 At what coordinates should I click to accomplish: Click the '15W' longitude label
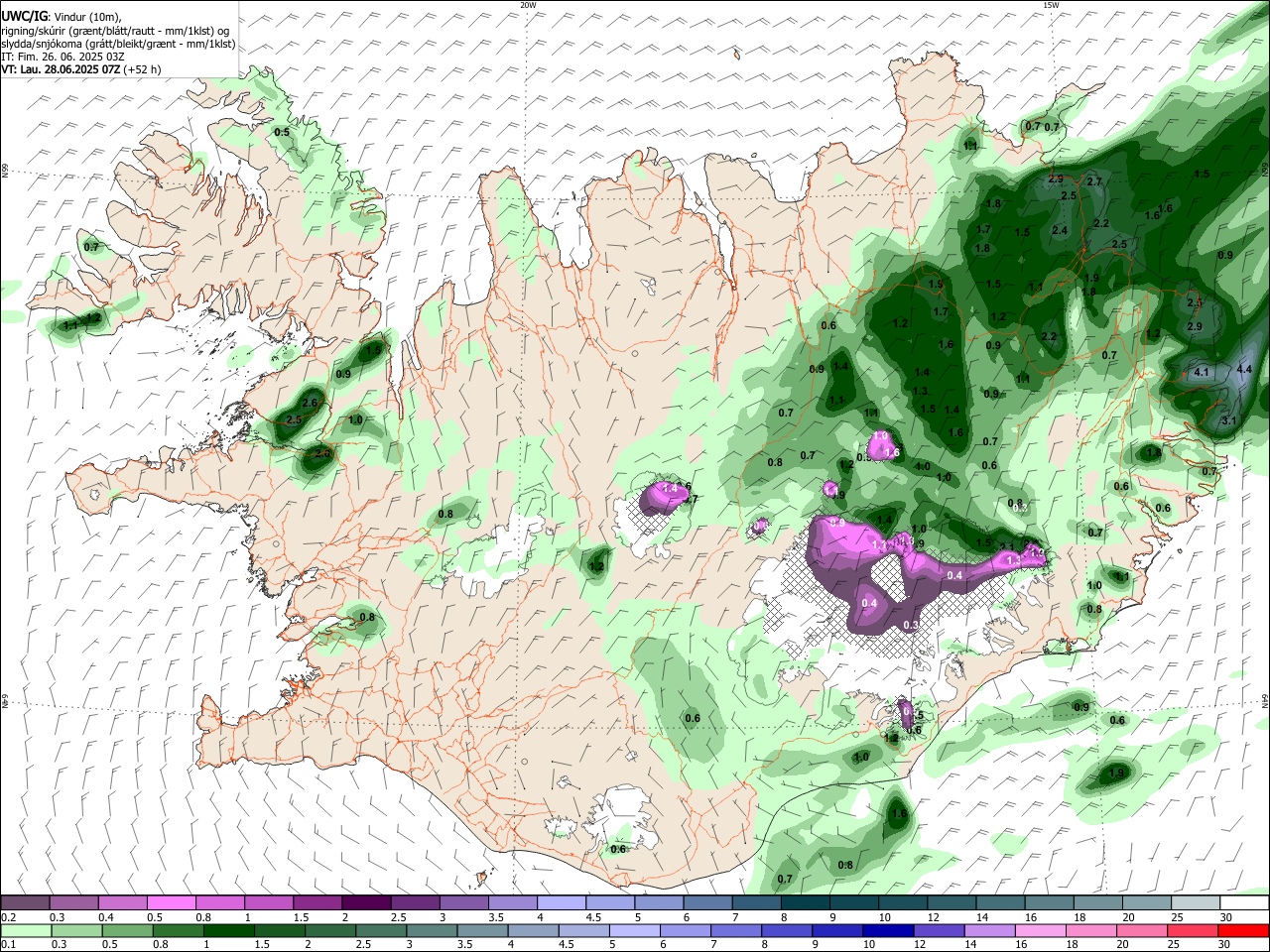tap(1050, 5)
